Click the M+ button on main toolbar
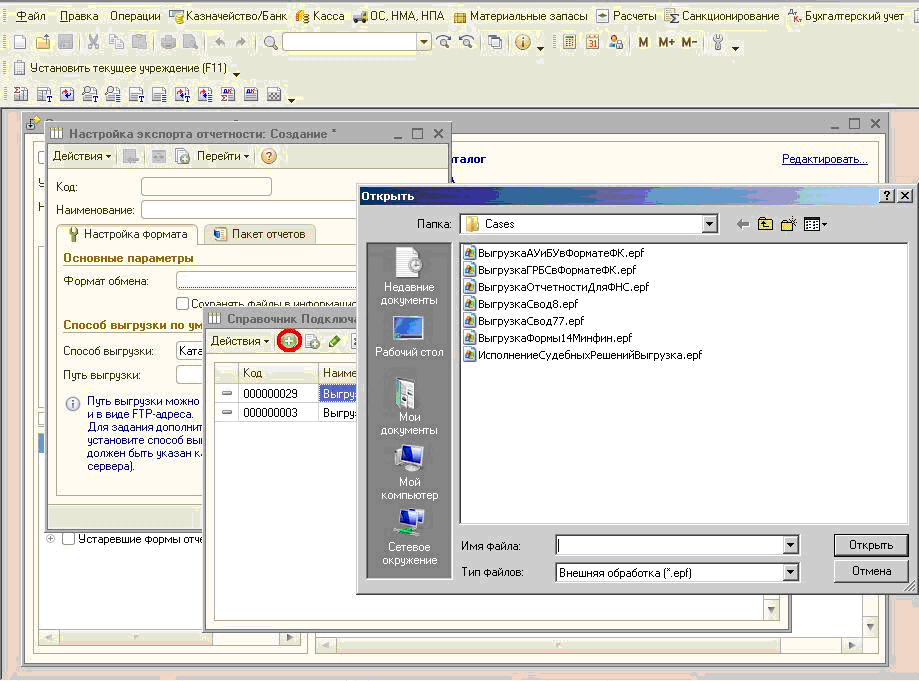 click(666, 42)
